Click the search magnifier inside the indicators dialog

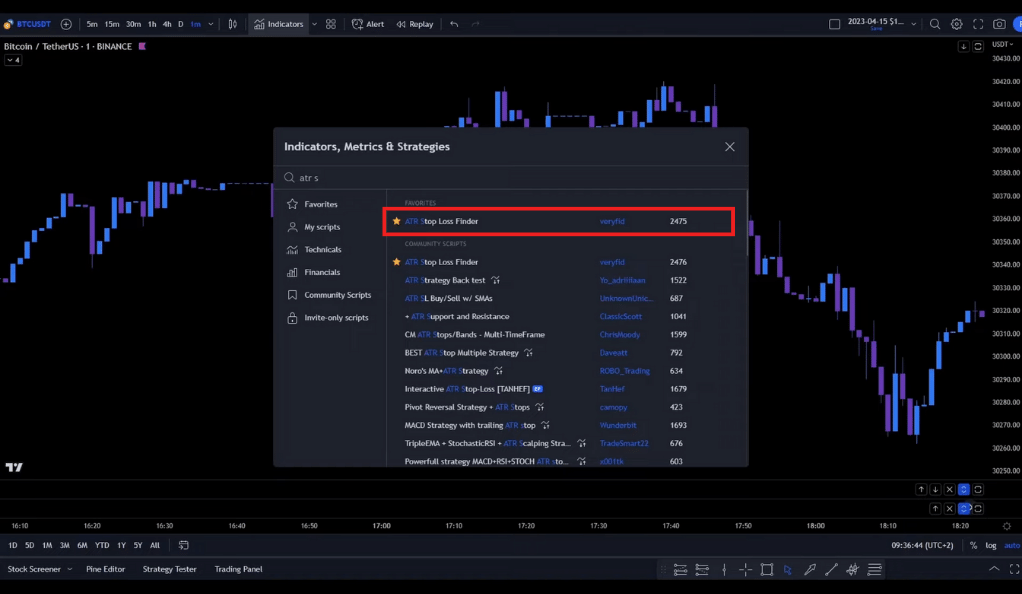click(x=289, y=177)
